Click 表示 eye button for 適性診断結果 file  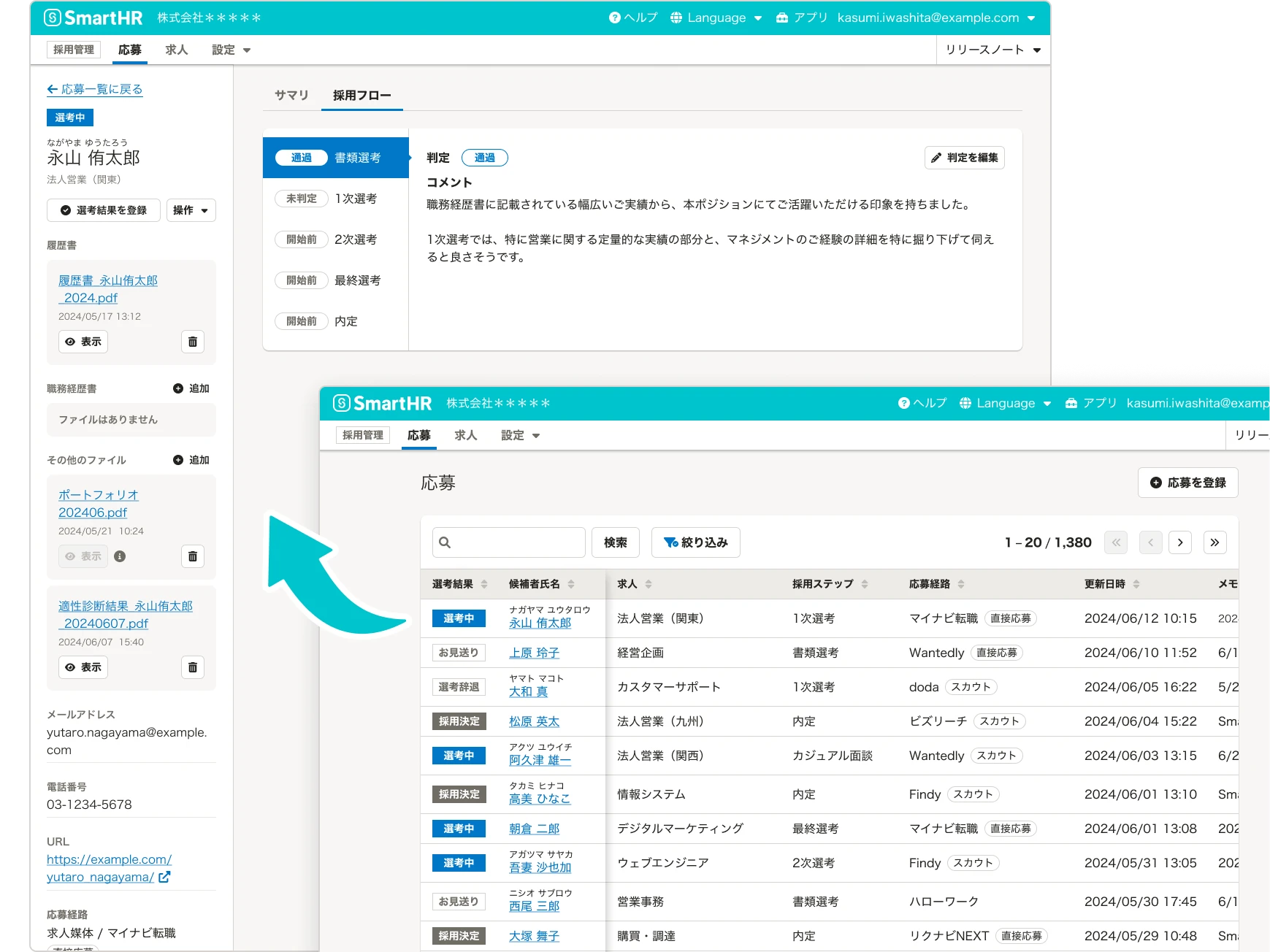coord(83,667)
